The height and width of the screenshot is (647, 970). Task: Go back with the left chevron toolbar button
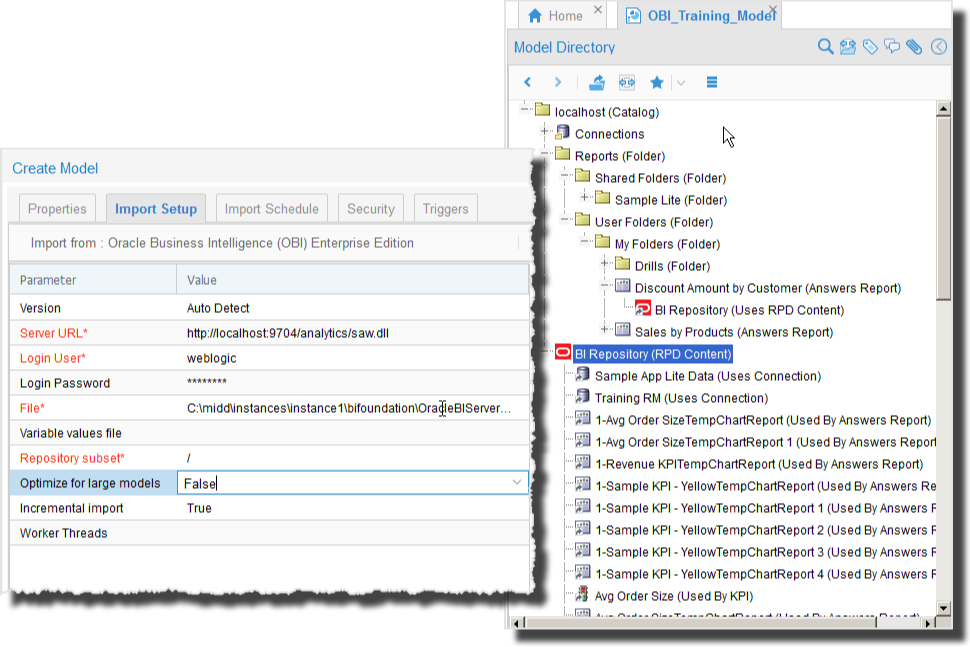pyautogui.click(x=528, y=82)
